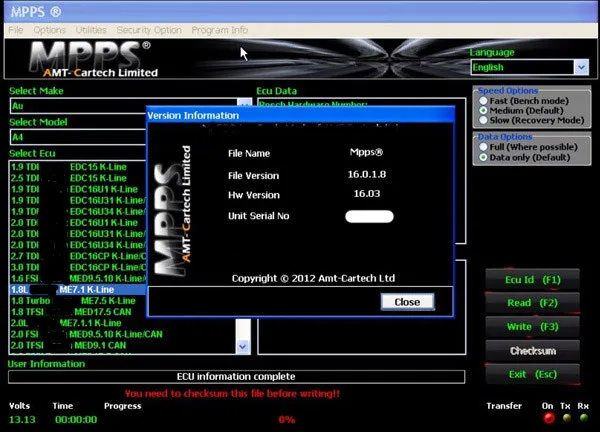Viewport: 600px width, 432px height.
Task: Select 1.8 Turbo ME7.5 K-Line entry
Action: 78,301
